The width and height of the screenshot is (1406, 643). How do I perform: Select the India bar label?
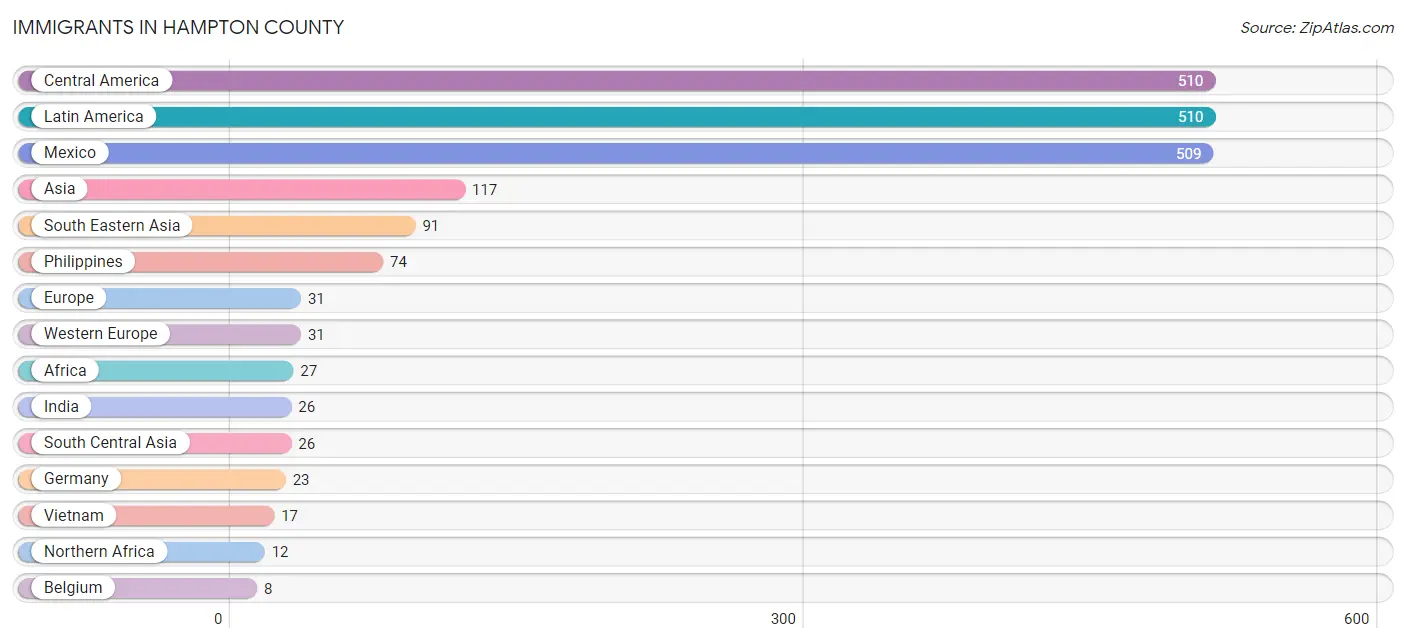61,407
